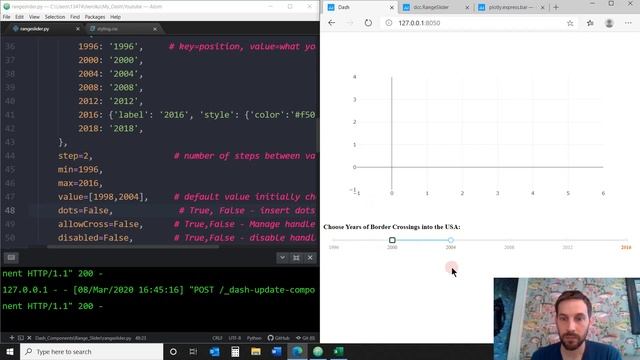Click the left range slider handle at 2000
Viewport: 640px width, 360px height.
392,240
